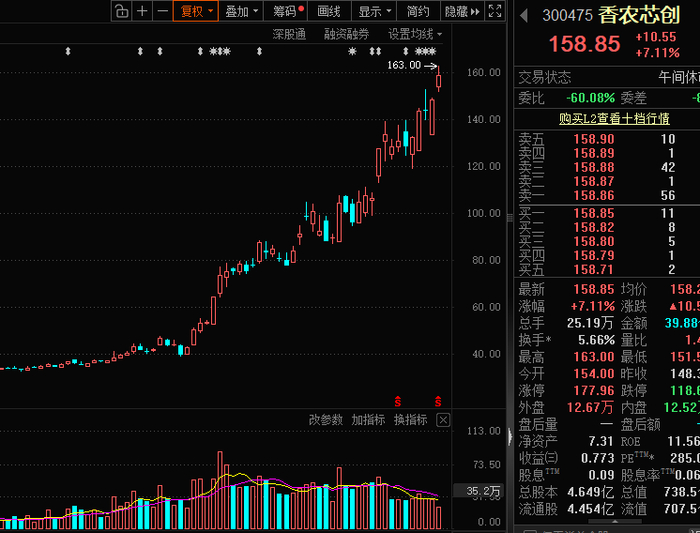The height and width of the screenshot is (533, 700).
Task: Click the 今开 value 154.00
Action: coord(594,374)
